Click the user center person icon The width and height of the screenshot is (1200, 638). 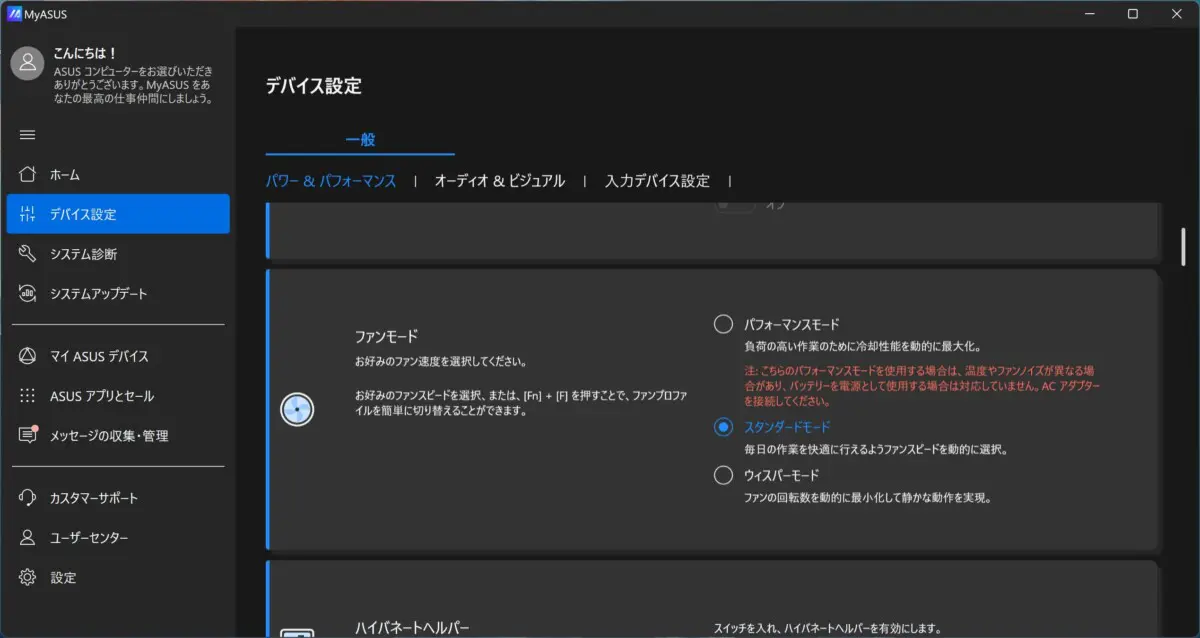[x=28, y=538]
